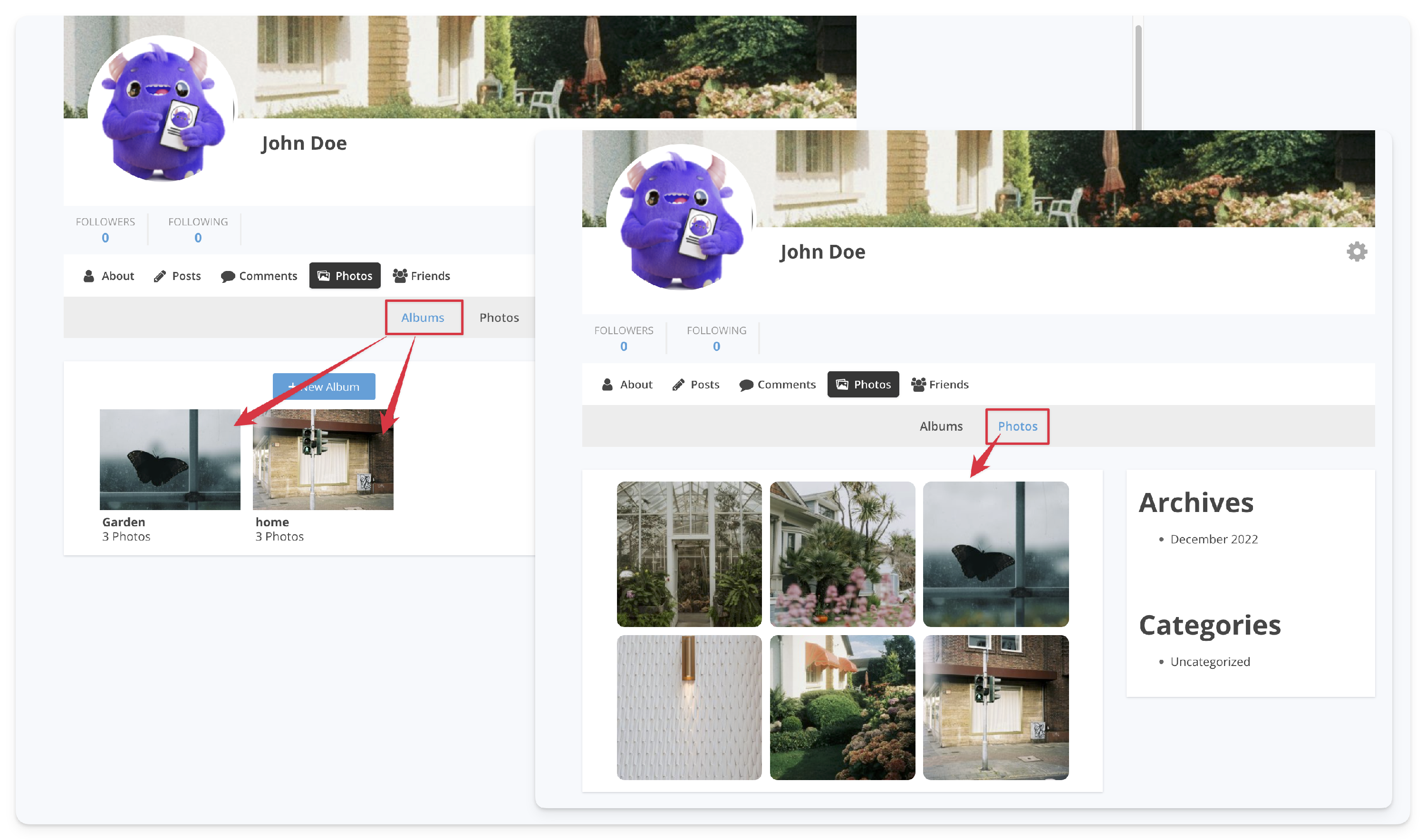Open December 2022 archive link
The width and height of the screenshot is (1426, 840).
[1214, 539]
